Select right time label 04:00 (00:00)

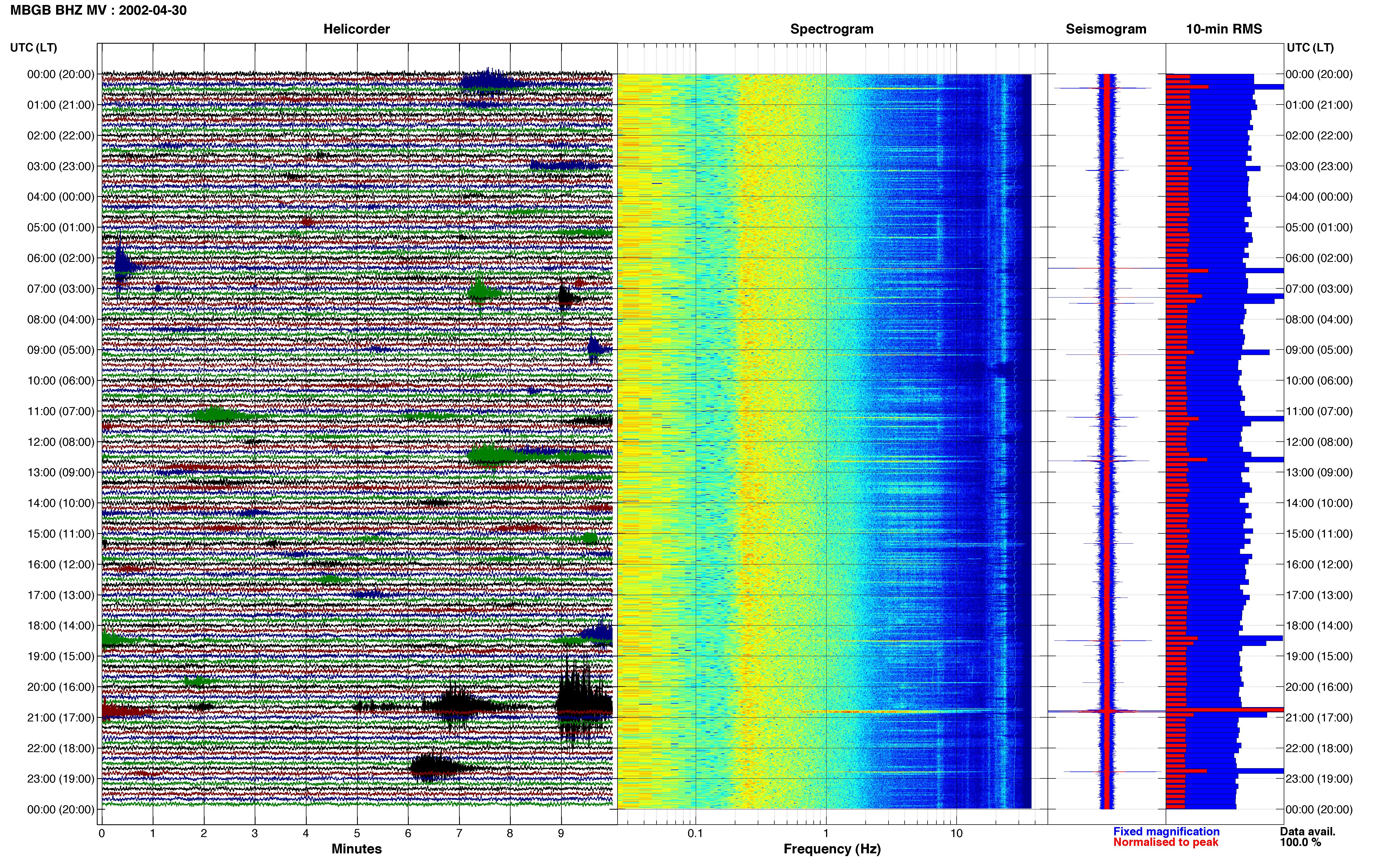tap(1319, 197)
